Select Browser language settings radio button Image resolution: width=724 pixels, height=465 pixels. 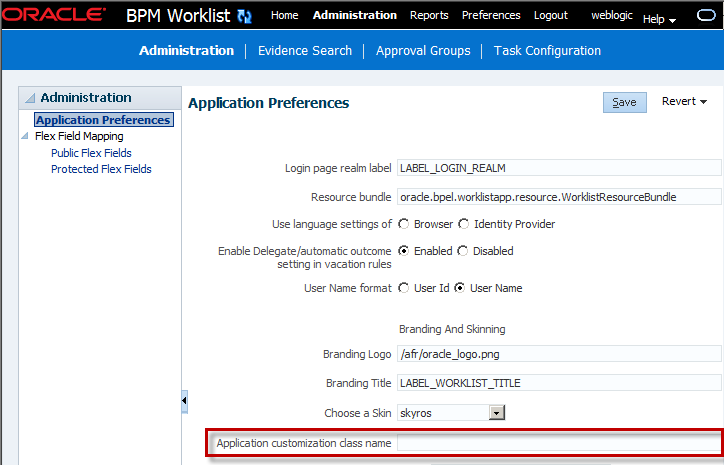click(404, 224)
